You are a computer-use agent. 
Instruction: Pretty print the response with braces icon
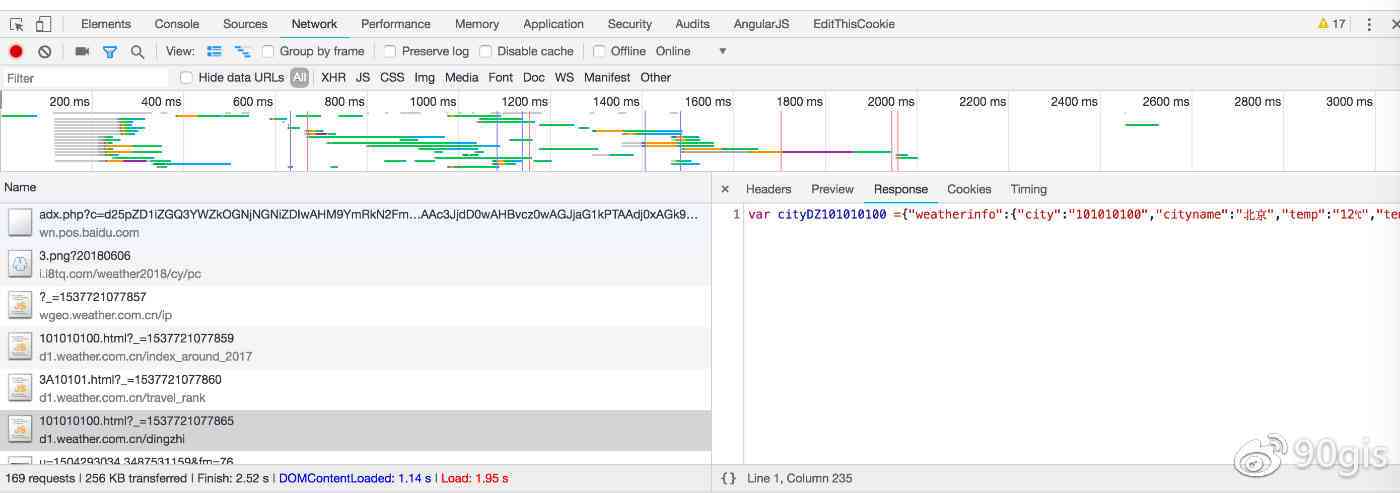point(728,479)
